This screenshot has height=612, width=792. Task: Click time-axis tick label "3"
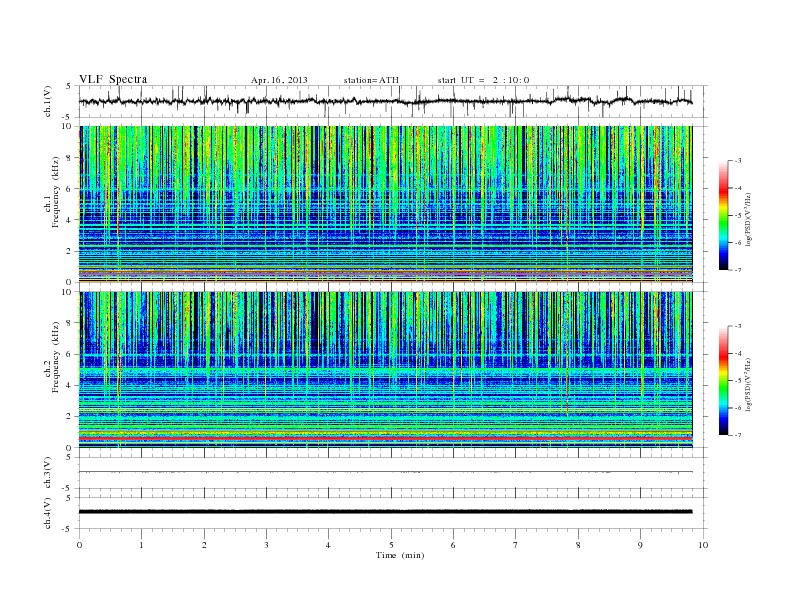(x=266, y=545)
